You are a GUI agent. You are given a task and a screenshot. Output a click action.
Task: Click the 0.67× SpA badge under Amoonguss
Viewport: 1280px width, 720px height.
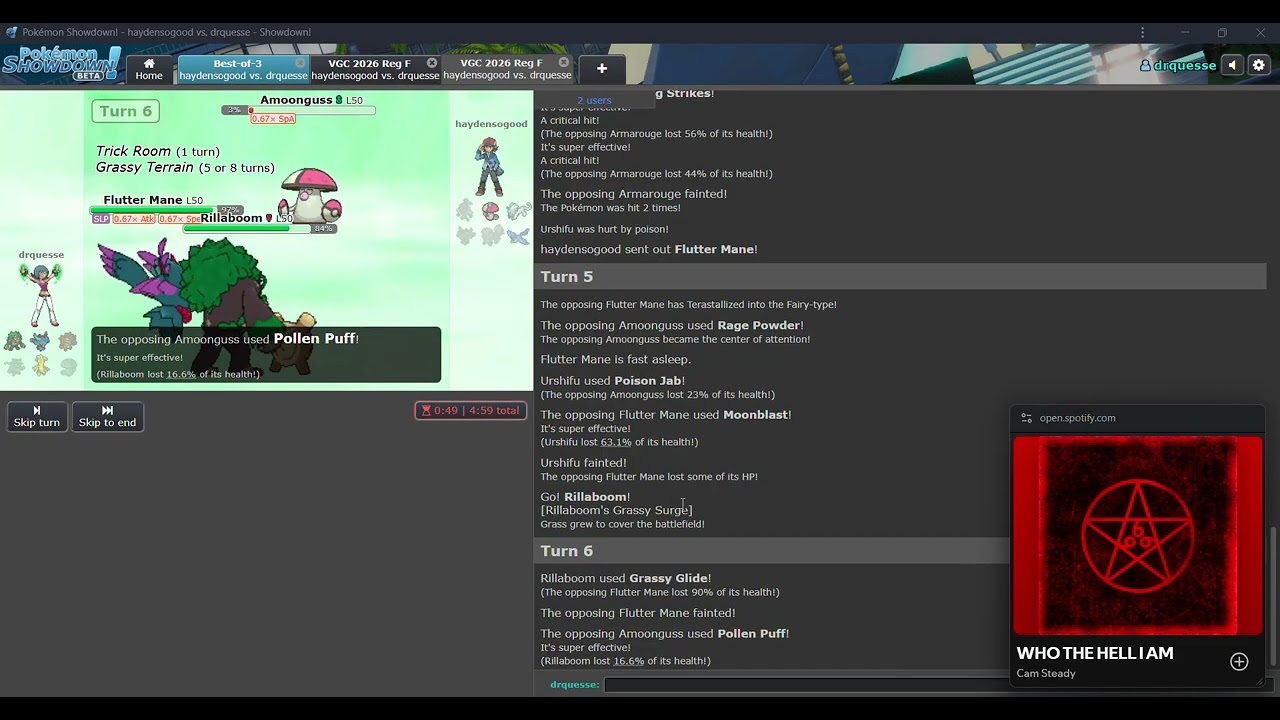click(273, 119)
